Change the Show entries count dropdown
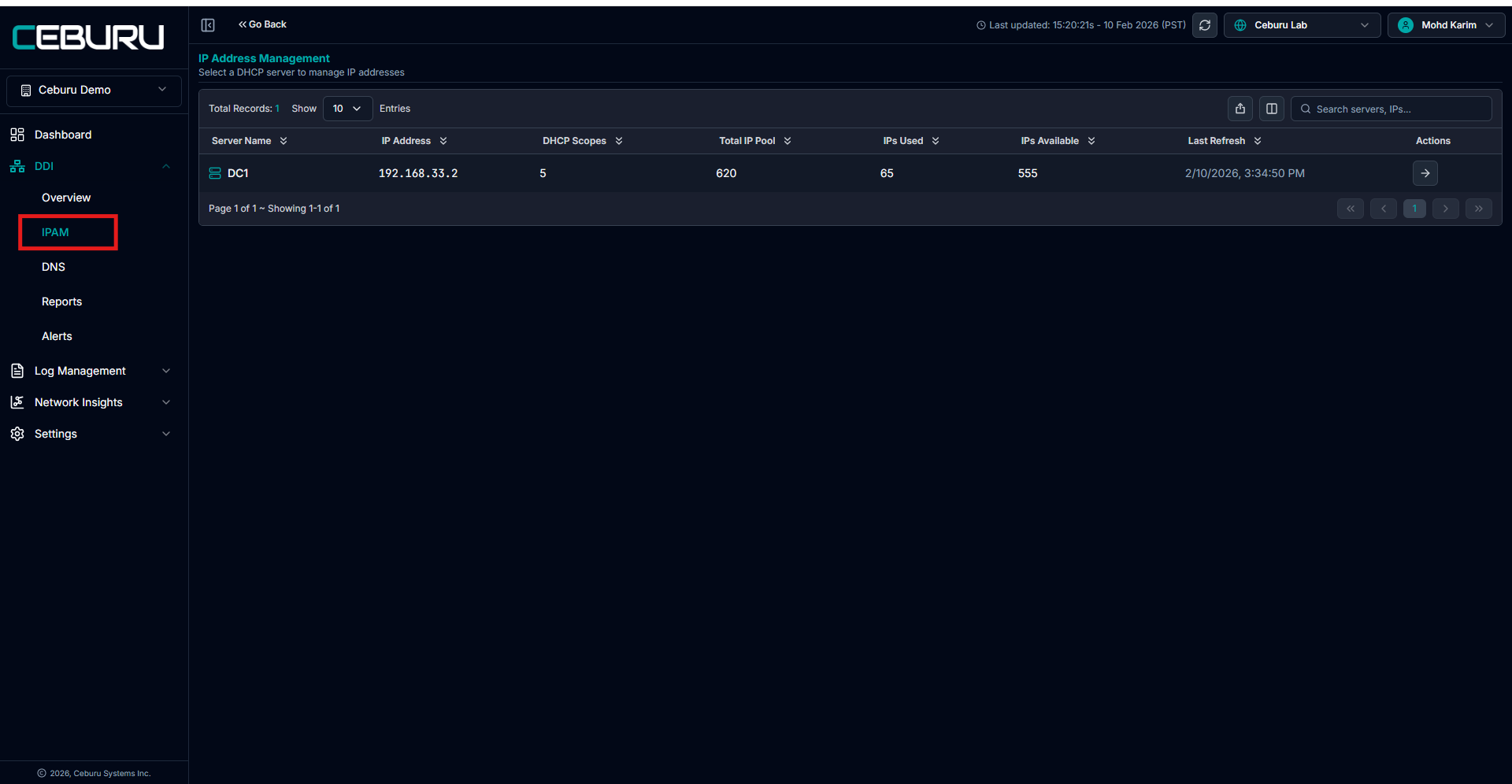 (347, 109)
